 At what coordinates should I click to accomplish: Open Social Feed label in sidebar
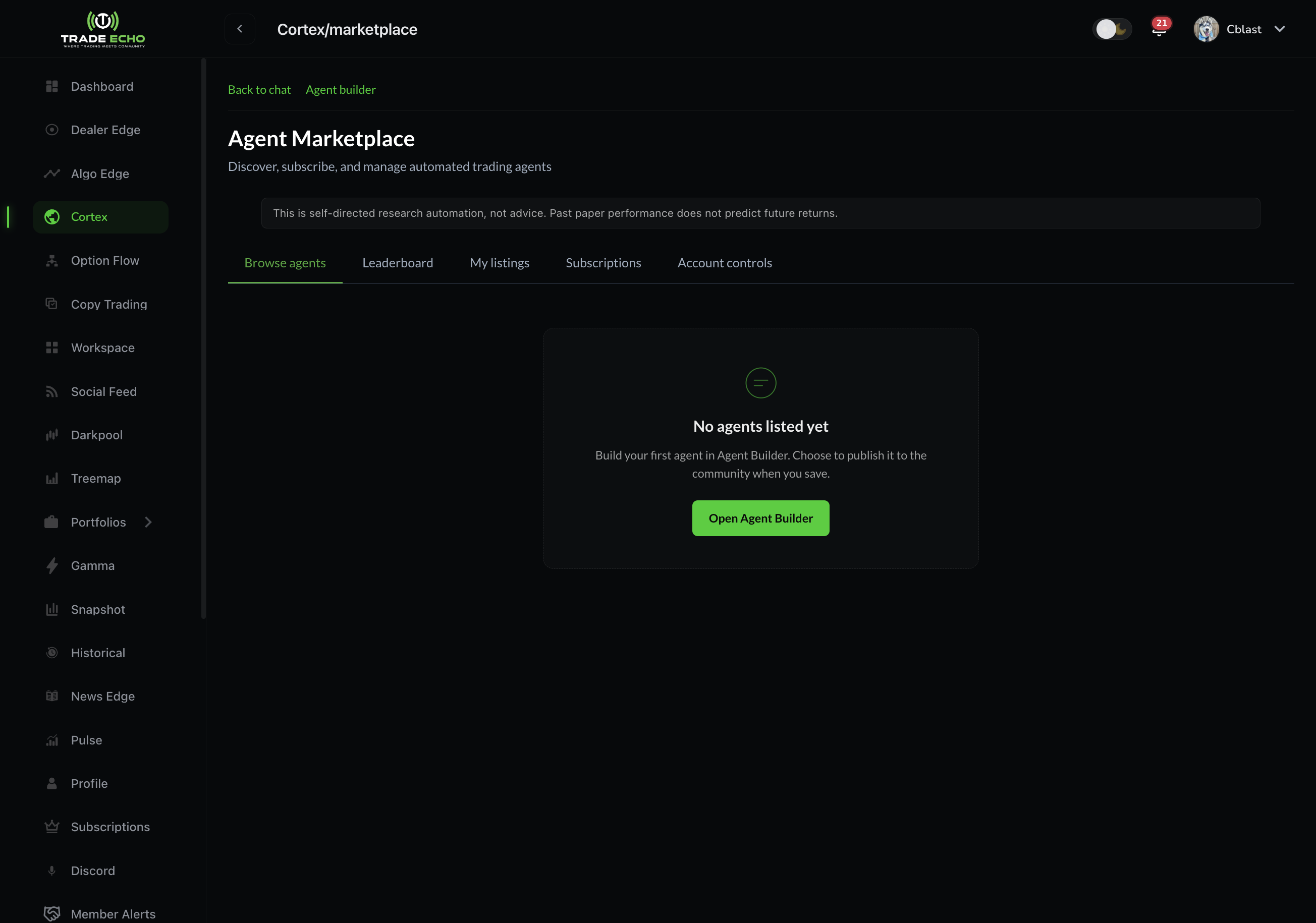coord(104,391)
